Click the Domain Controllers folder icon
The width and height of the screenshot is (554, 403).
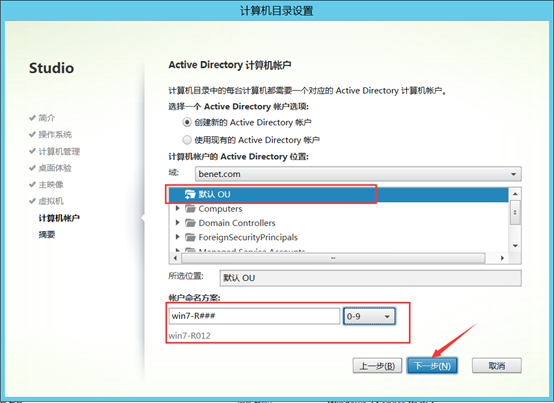pos(190,223)
